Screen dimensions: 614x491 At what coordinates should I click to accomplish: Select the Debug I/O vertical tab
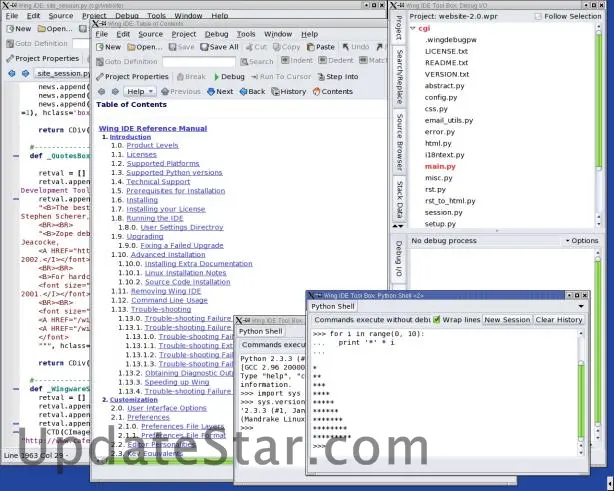[399, 258]
